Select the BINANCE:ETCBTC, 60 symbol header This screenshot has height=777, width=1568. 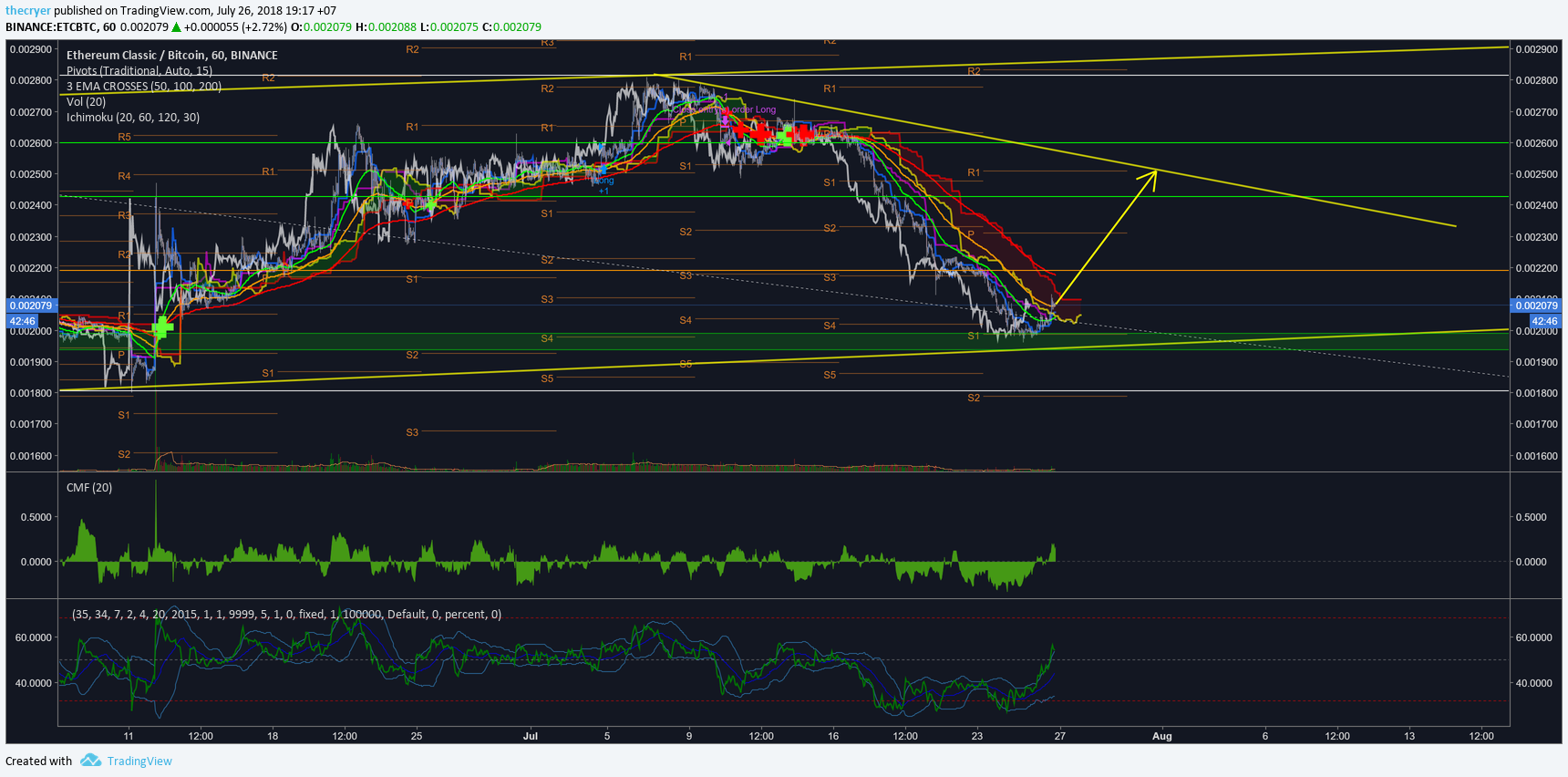pyautogui.click(x=60, y=27)
